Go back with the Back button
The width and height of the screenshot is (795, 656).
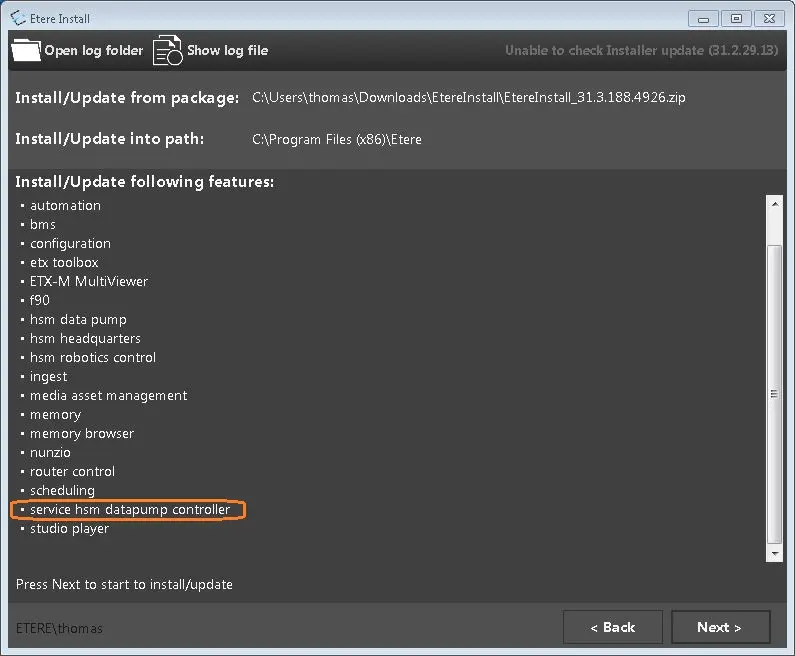pos(612,627)
